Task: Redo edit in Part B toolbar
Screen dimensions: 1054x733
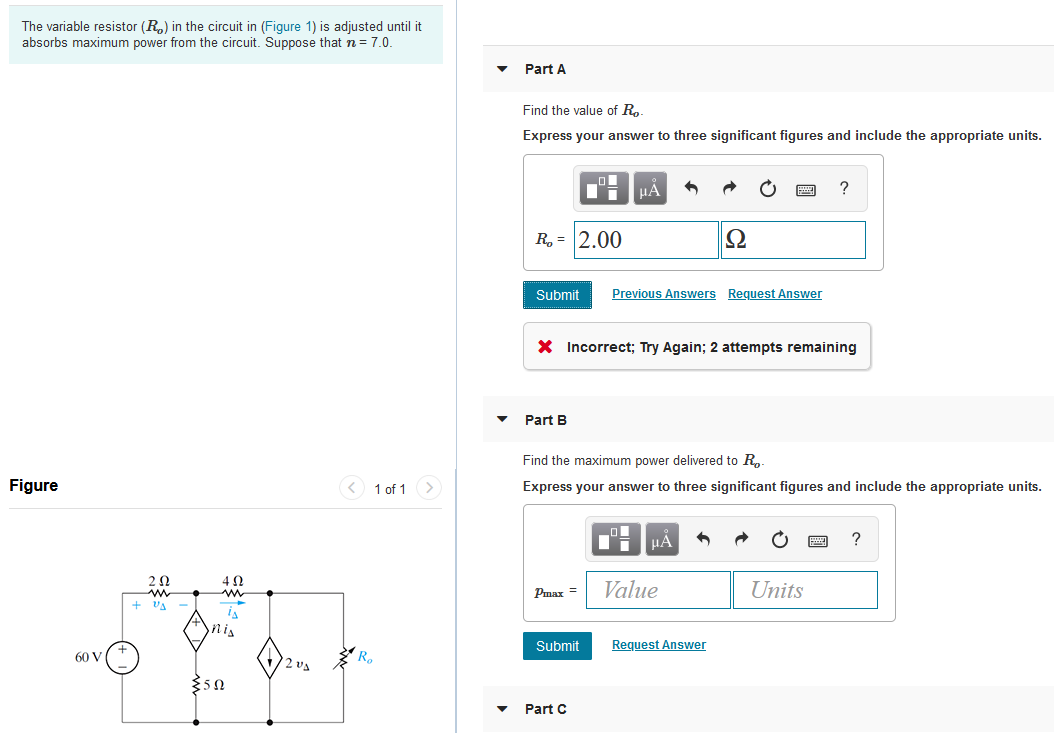Action: [740, 540]
